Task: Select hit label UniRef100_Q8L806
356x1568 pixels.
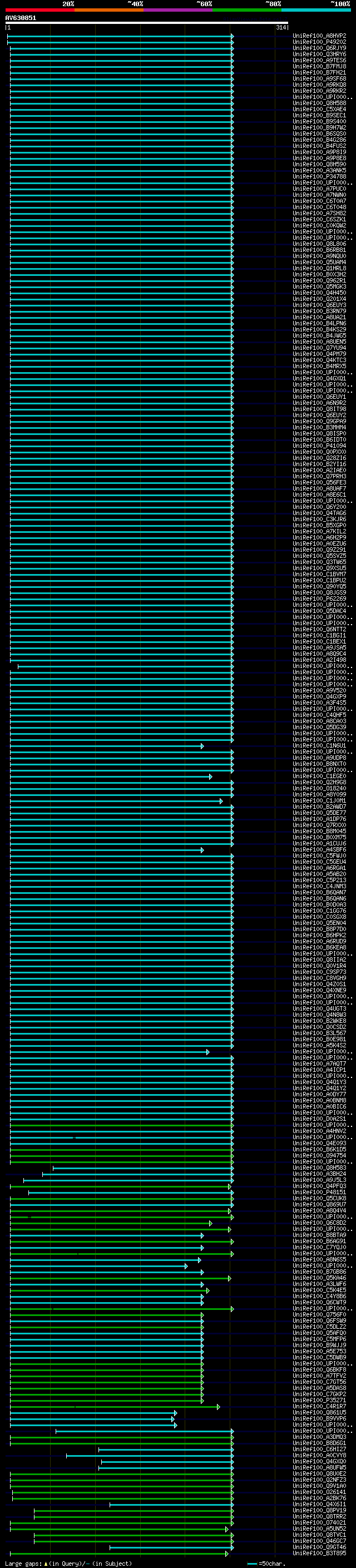Action: pos(319,244)
